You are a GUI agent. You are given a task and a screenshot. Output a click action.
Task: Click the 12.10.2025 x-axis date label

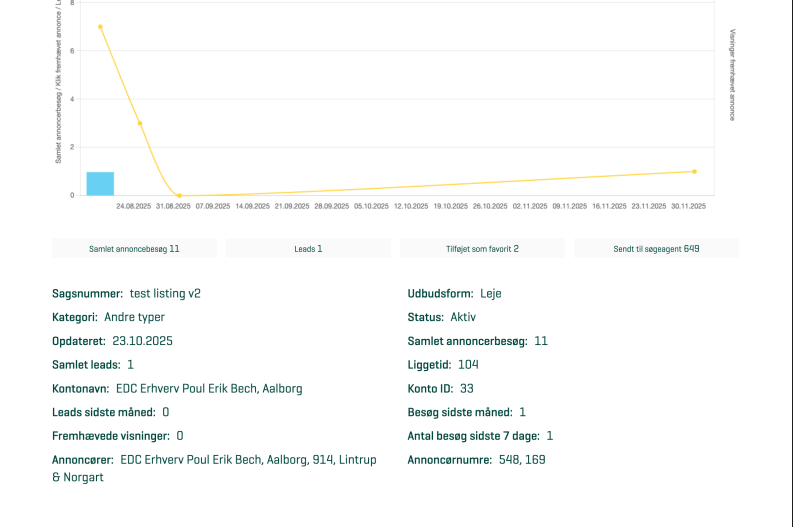(x=411, y=206)
